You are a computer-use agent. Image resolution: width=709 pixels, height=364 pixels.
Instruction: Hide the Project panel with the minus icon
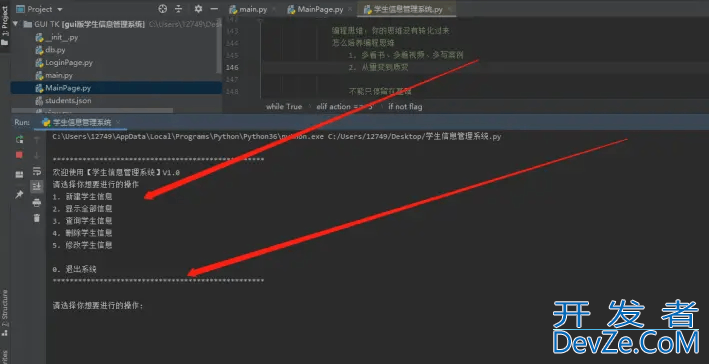click(214, 9)
